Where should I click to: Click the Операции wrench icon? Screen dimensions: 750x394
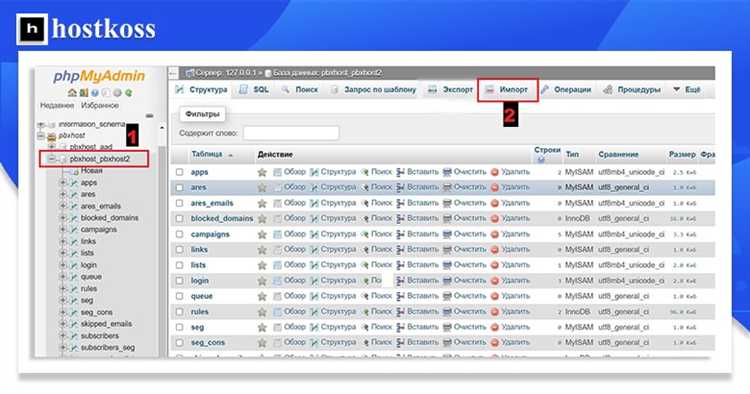point(544,89)
